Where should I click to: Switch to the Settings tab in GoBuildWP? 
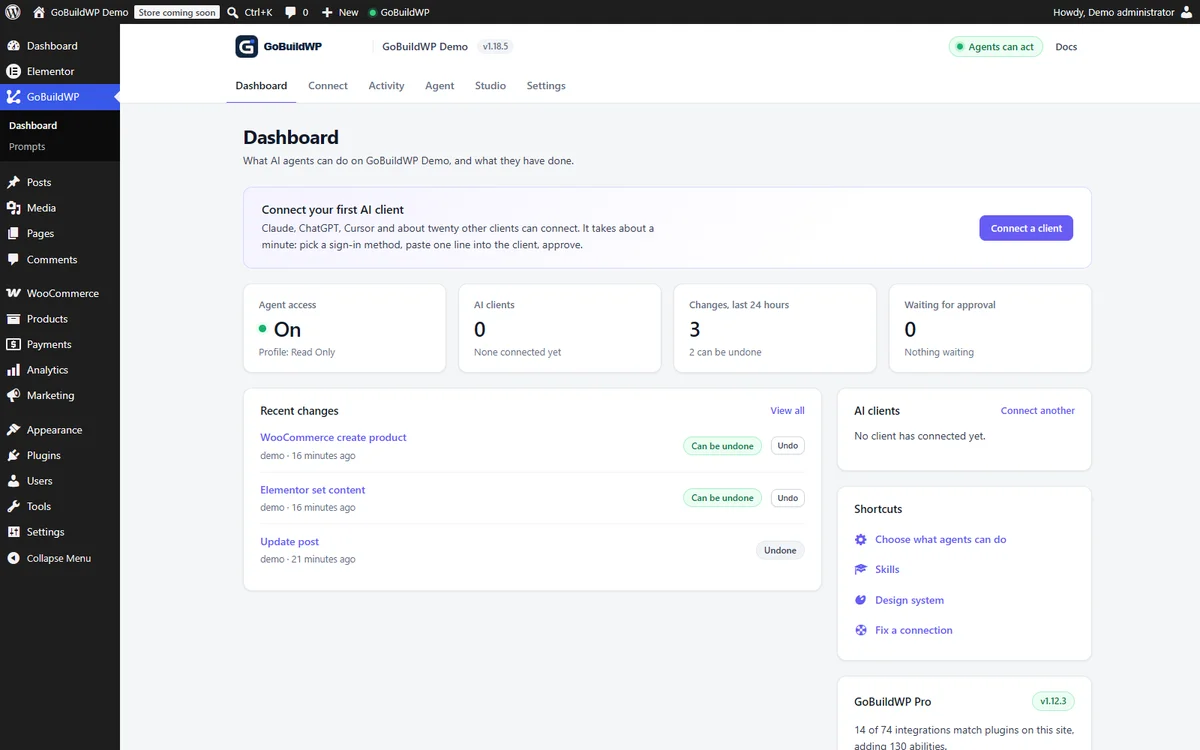(x=546, y=86)
